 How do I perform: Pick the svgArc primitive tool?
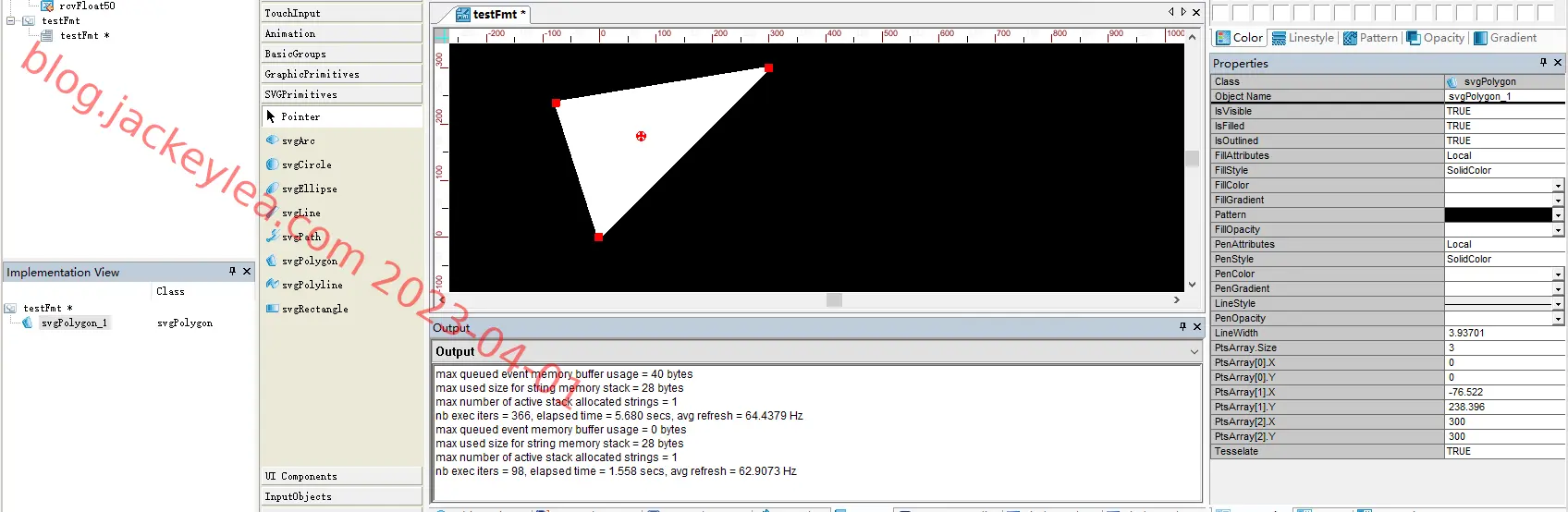(x=298, y=140)
